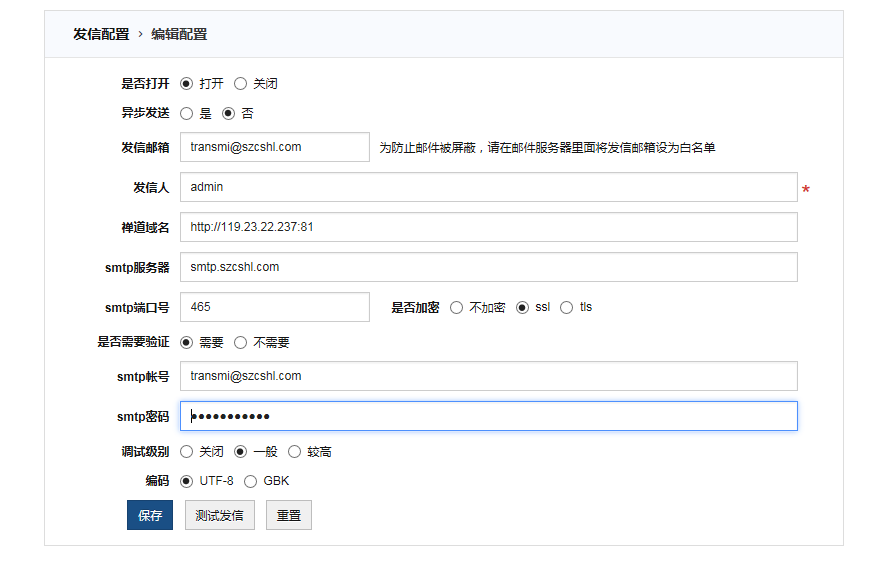Click the 发信人 input field
Viewport: 870px width, 573px height.
[489, 187]
